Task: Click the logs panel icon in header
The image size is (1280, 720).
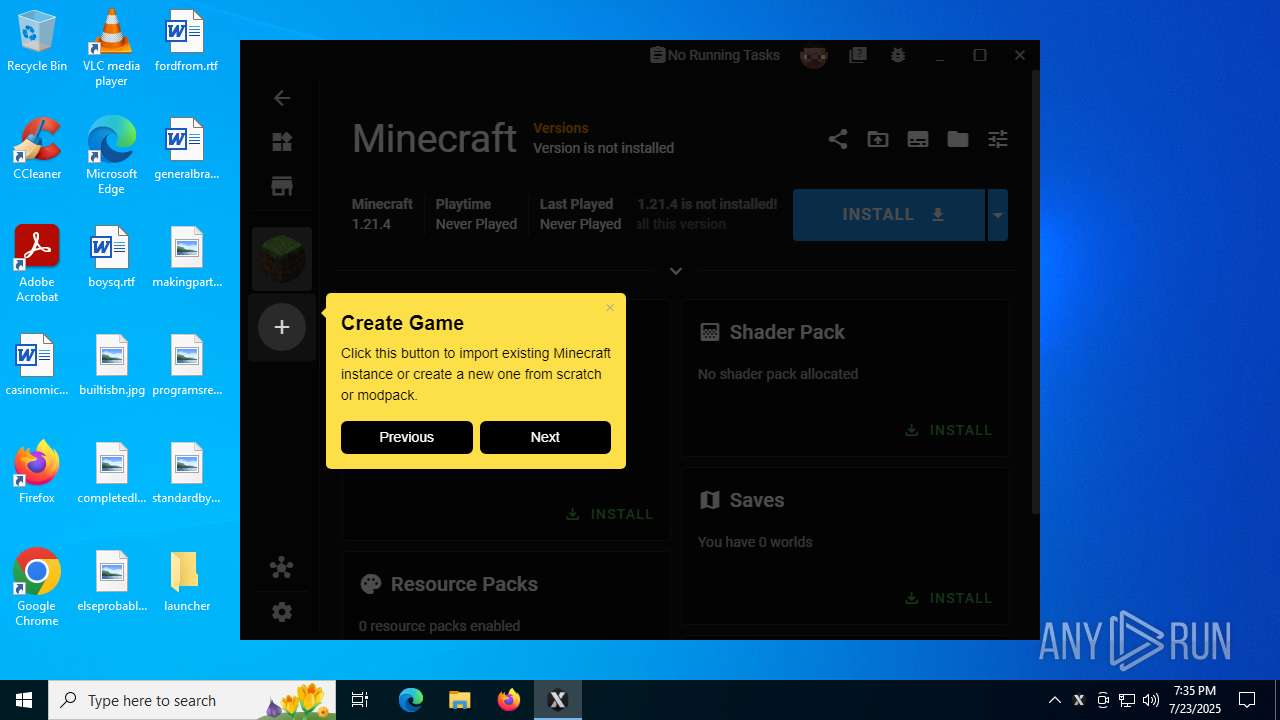Action: coord(918,139)
